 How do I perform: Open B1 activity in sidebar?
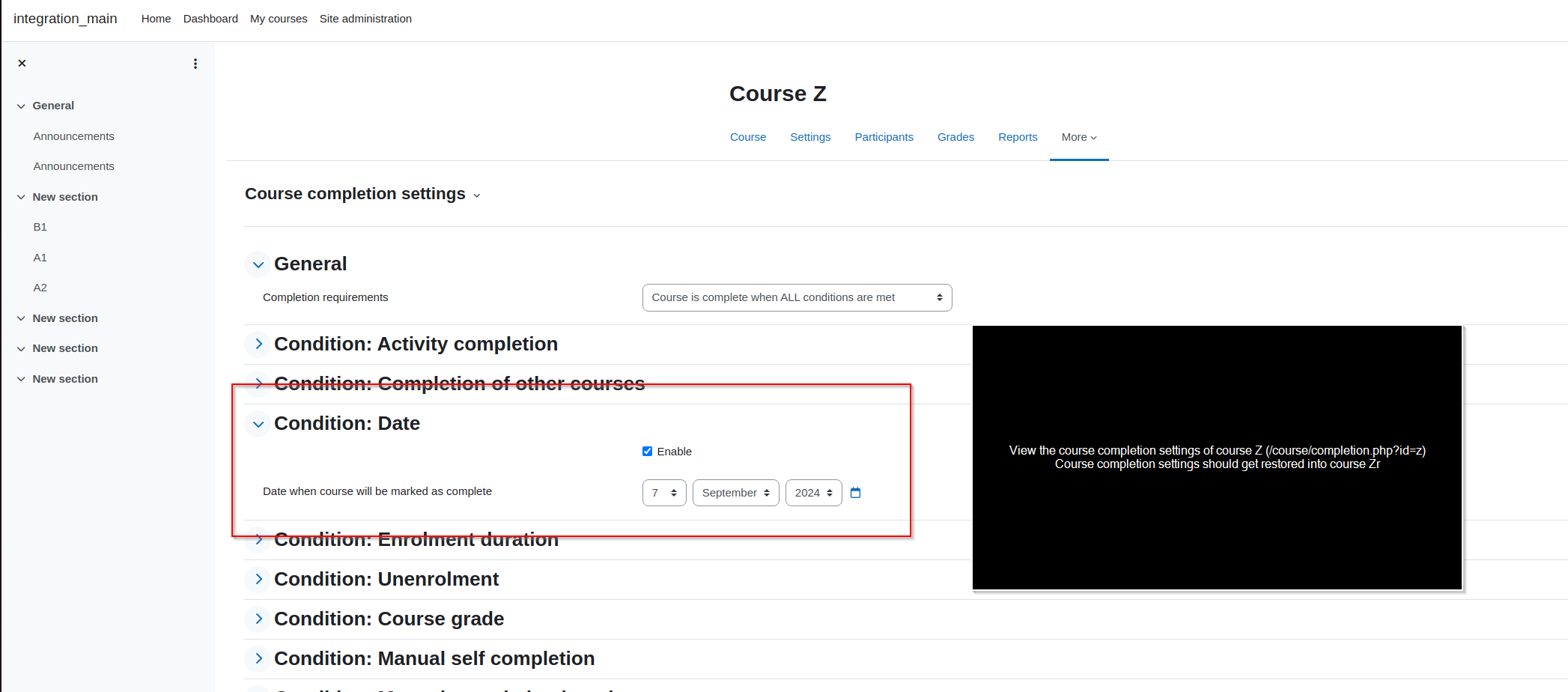[x=40, y=227]
